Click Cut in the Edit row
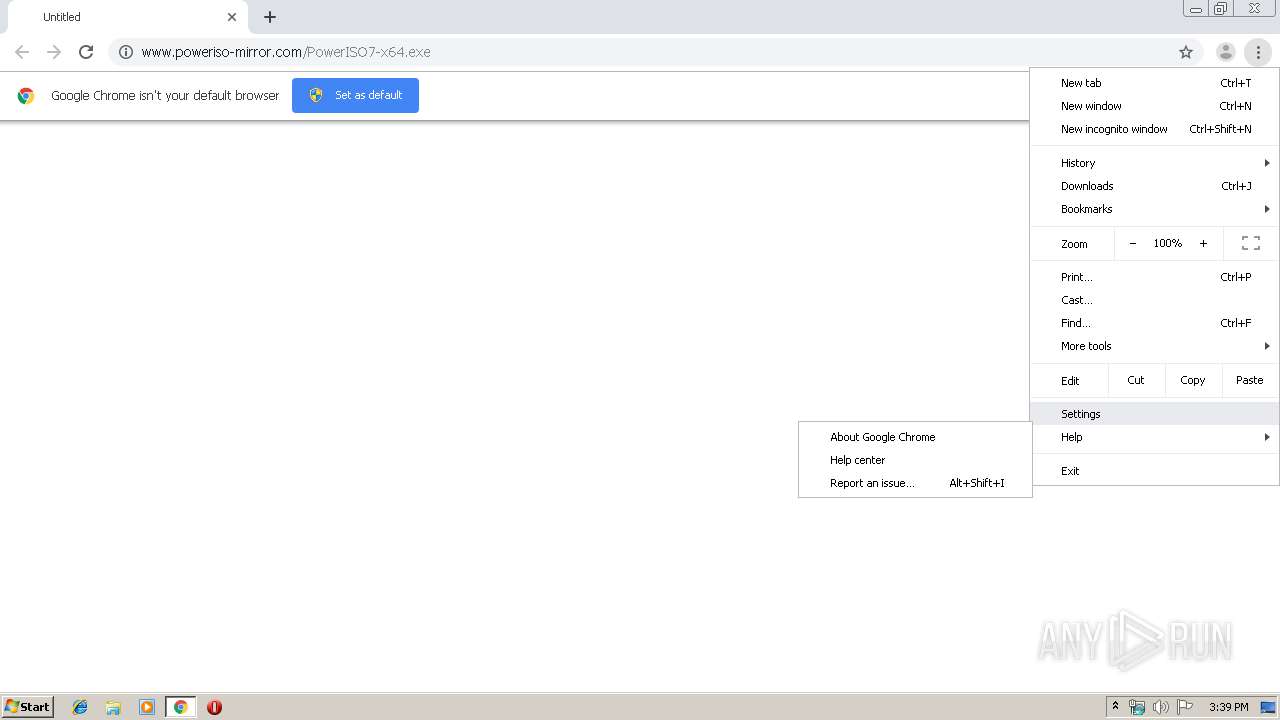 point(1136,380)
